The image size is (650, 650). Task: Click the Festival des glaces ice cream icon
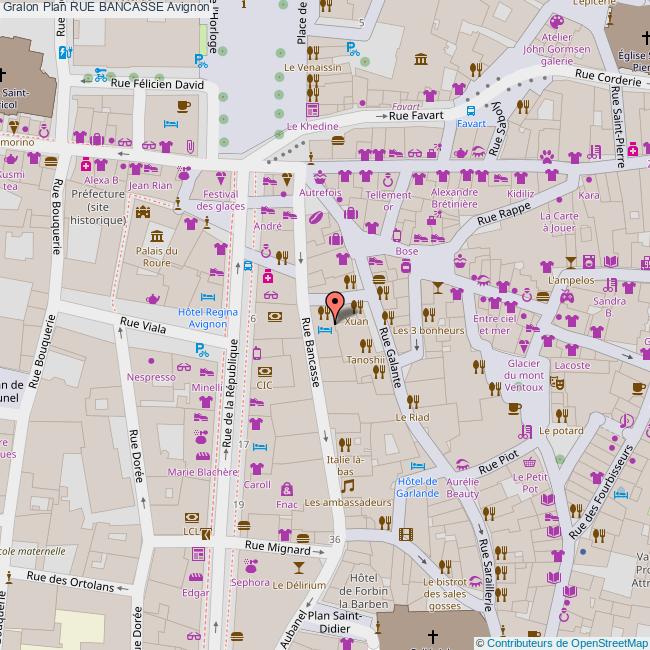pyautogui.click(x=221, y=179)
